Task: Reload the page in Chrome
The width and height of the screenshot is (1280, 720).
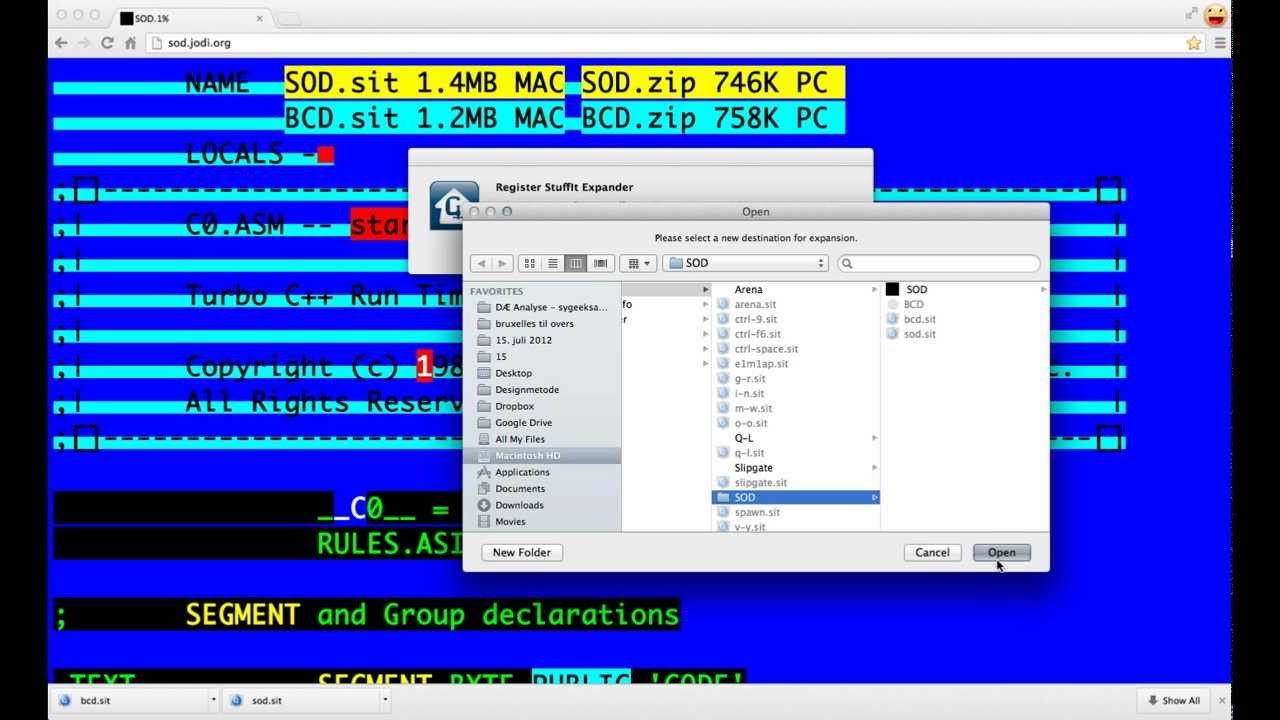Action: 107,43
